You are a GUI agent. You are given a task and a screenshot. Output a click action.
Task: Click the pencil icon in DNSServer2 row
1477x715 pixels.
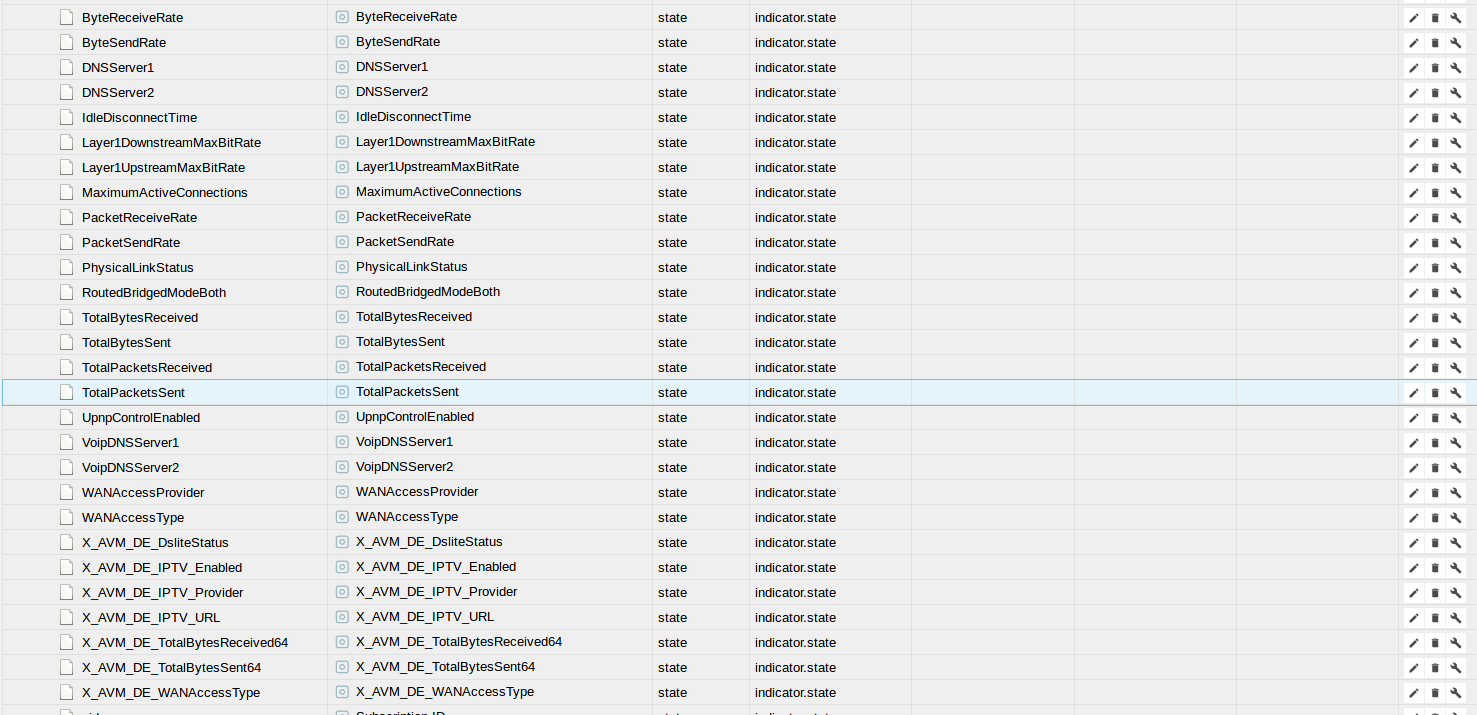coord(1413,93)
